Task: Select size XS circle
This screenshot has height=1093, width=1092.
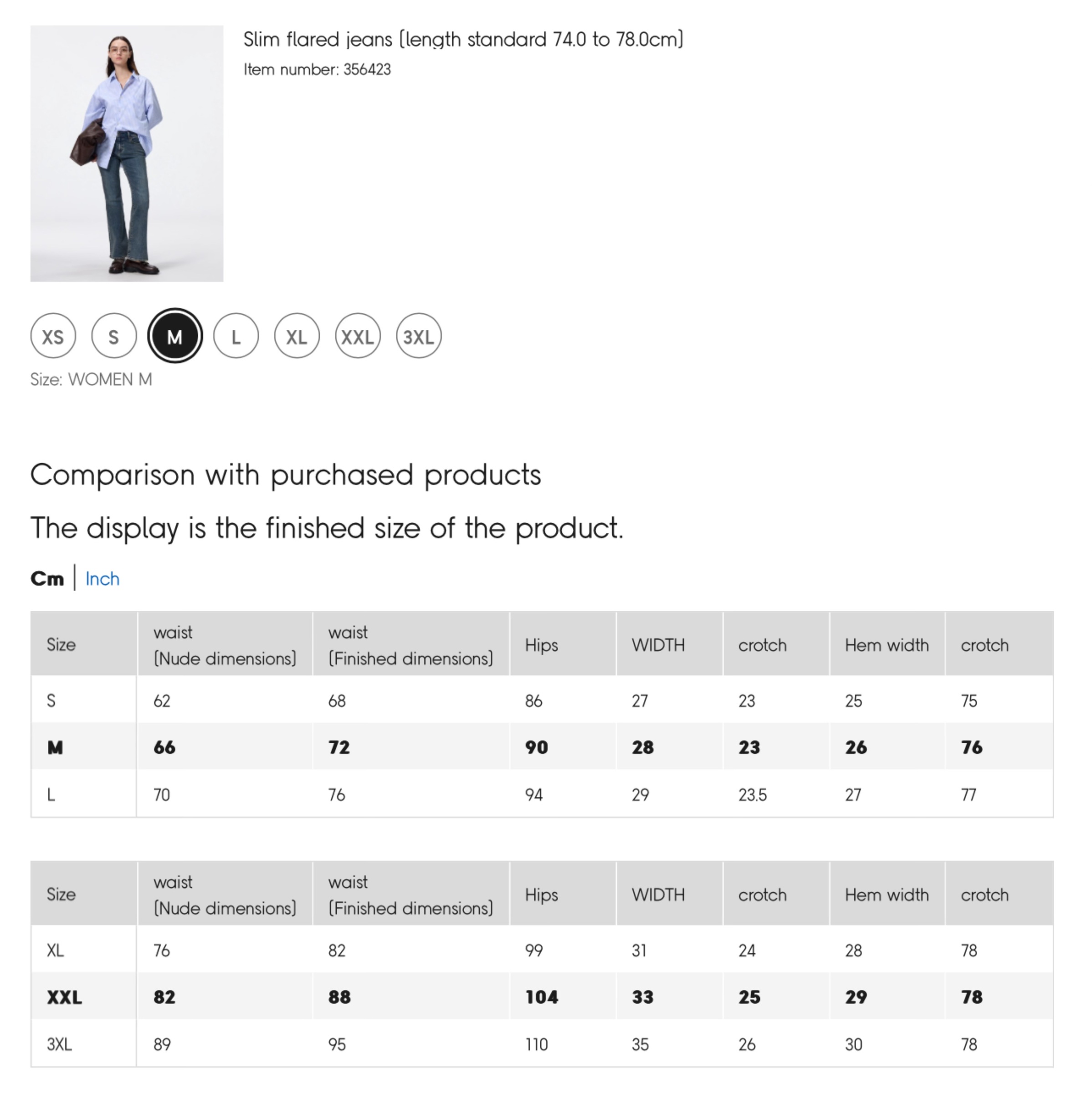Action: click(x=53, y=337)
